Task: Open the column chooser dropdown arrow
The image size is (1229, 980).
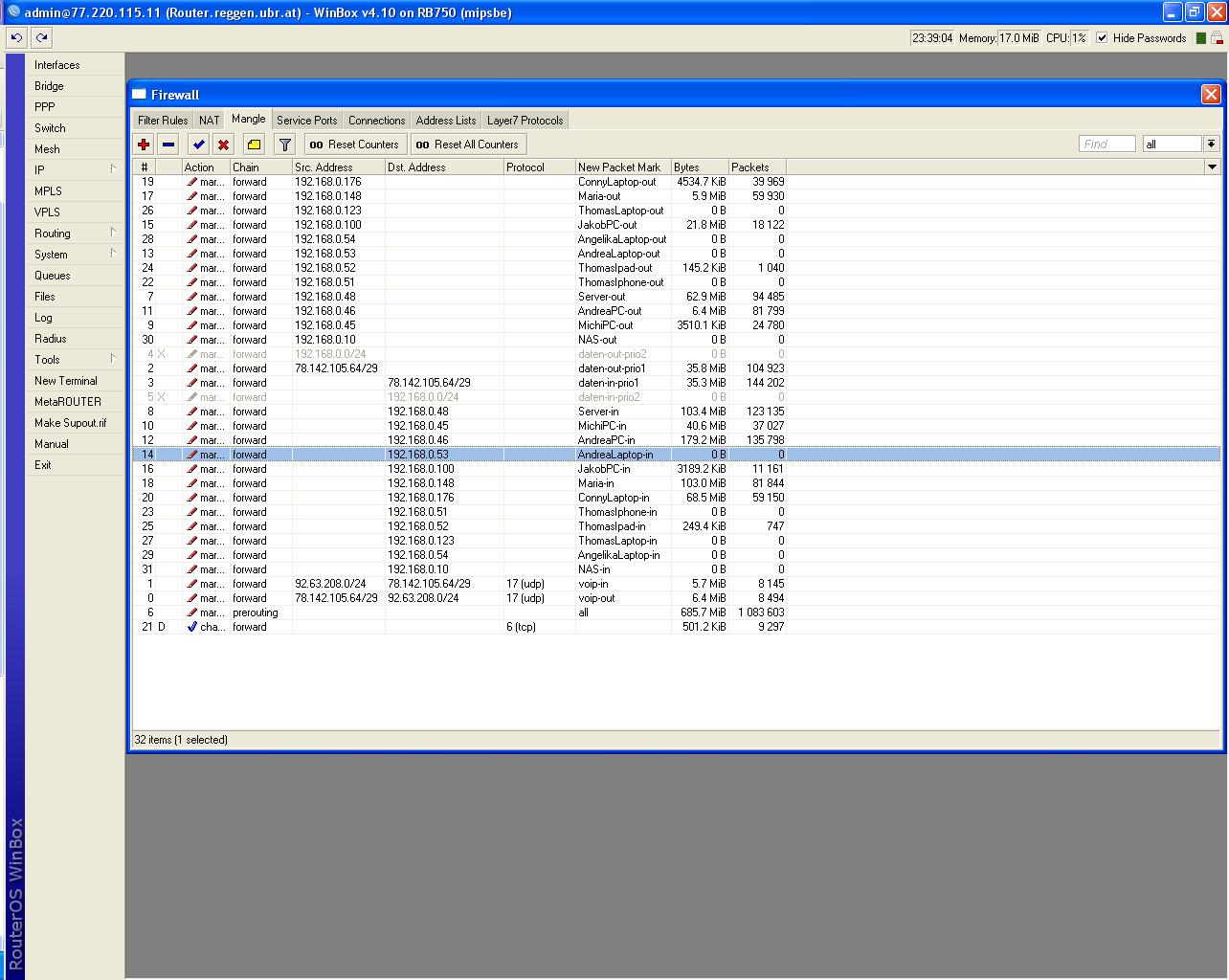Action: (x=1212, y=167)
